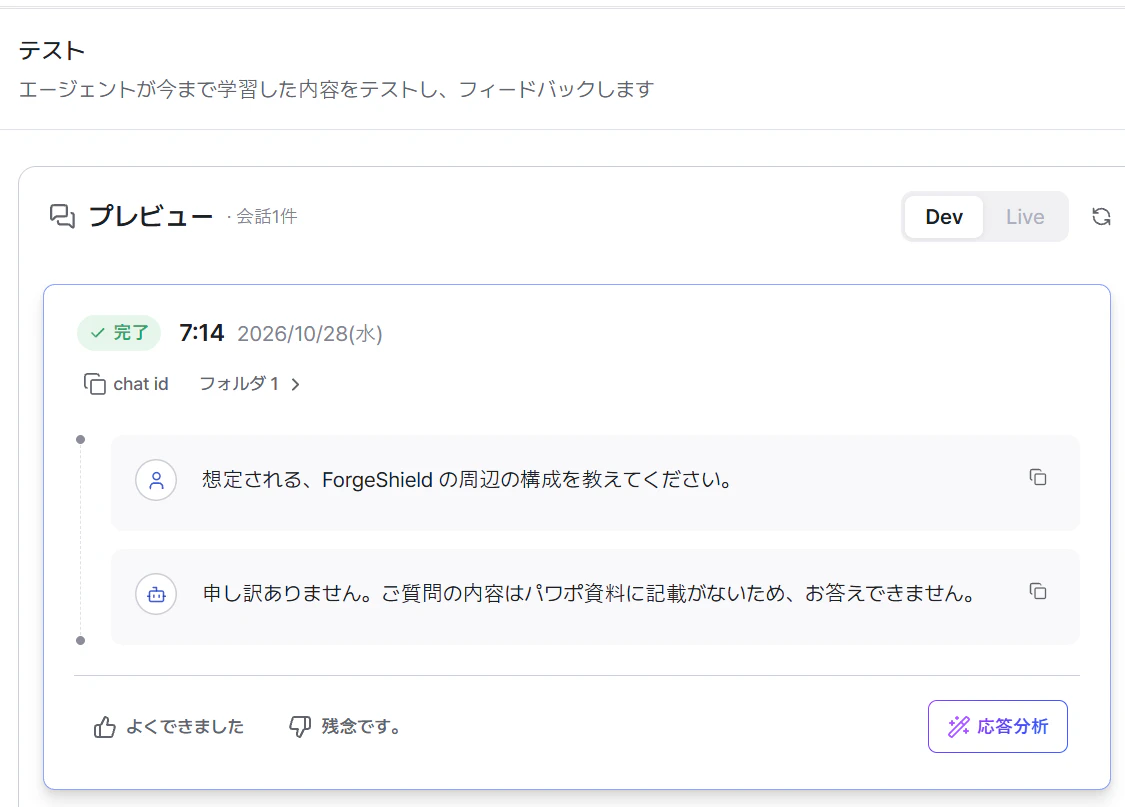Viewport: 1125px width, 807px height.
Task: Click the bot reply starting 申し訳ありません
Action: click(x=589, y=593)
